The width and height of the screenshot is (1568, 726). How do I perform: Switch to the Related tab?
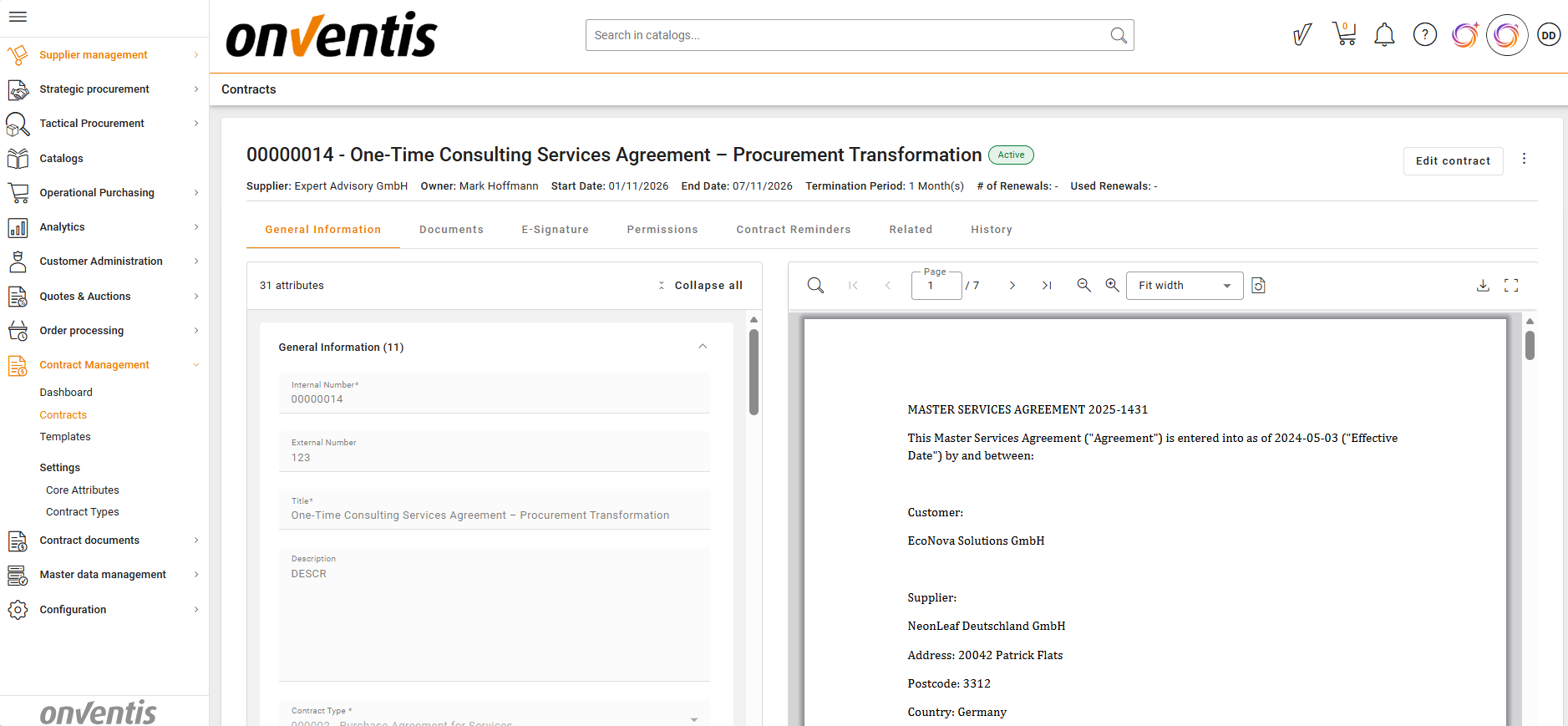pos(911,230)
